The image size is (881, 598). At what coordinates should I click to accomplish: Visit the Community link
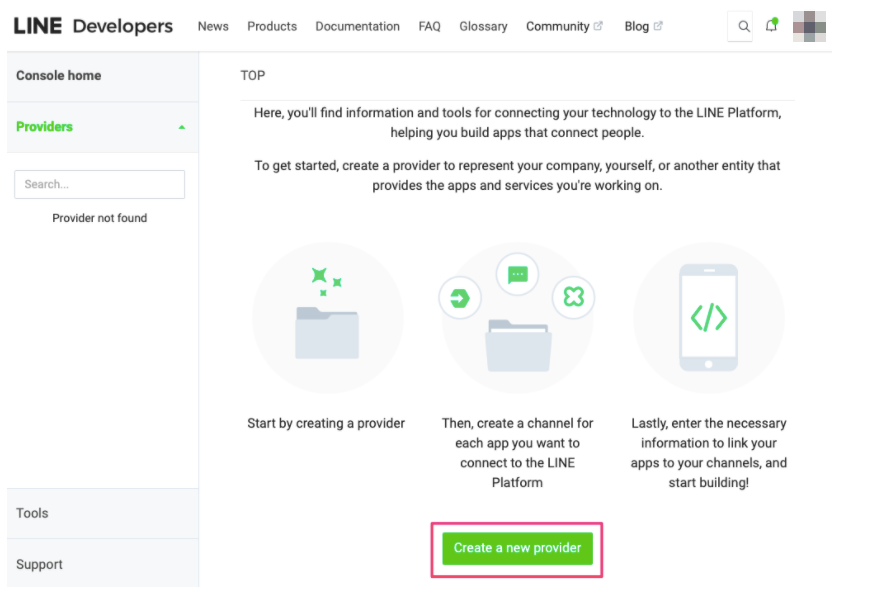click(x=557, y=26)
